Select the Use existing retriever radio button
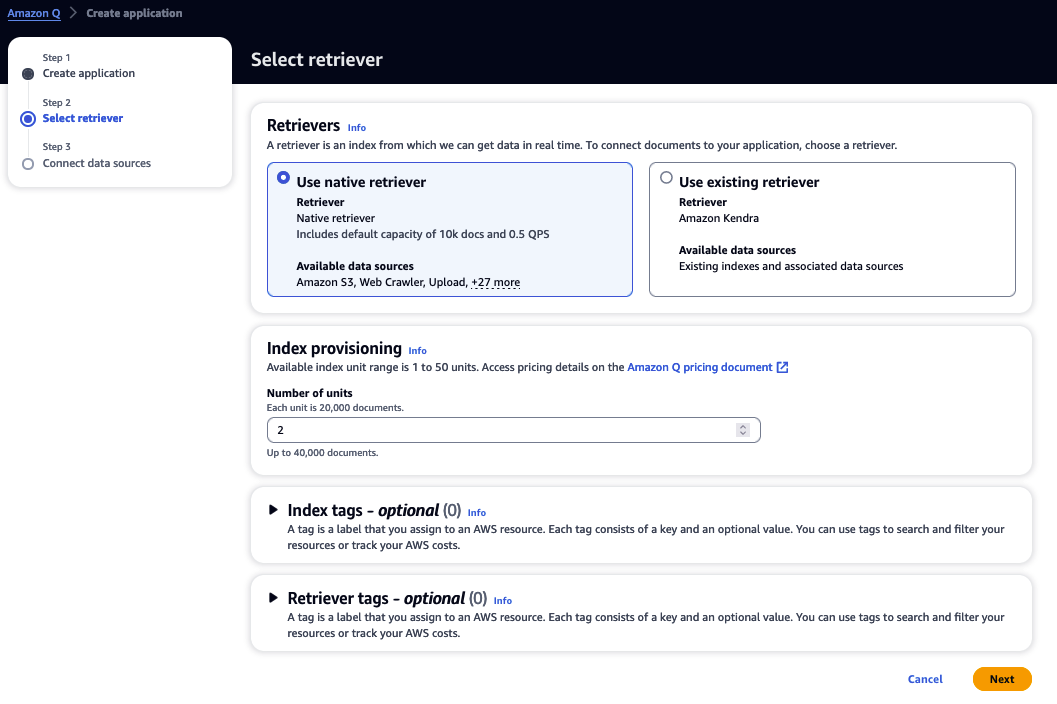Image resolution: width=1057 pixels, height=704 pixels. click(667, 178)
